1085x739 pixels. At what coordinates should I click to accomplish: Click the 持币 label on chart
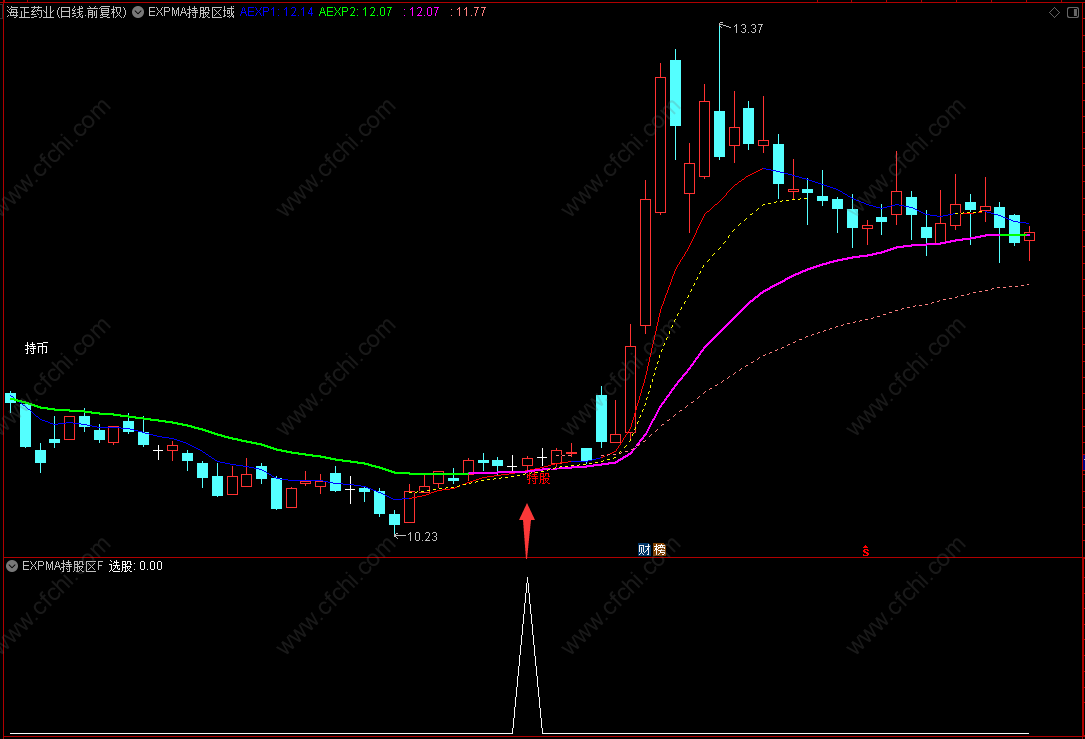(x=37, y=348)
